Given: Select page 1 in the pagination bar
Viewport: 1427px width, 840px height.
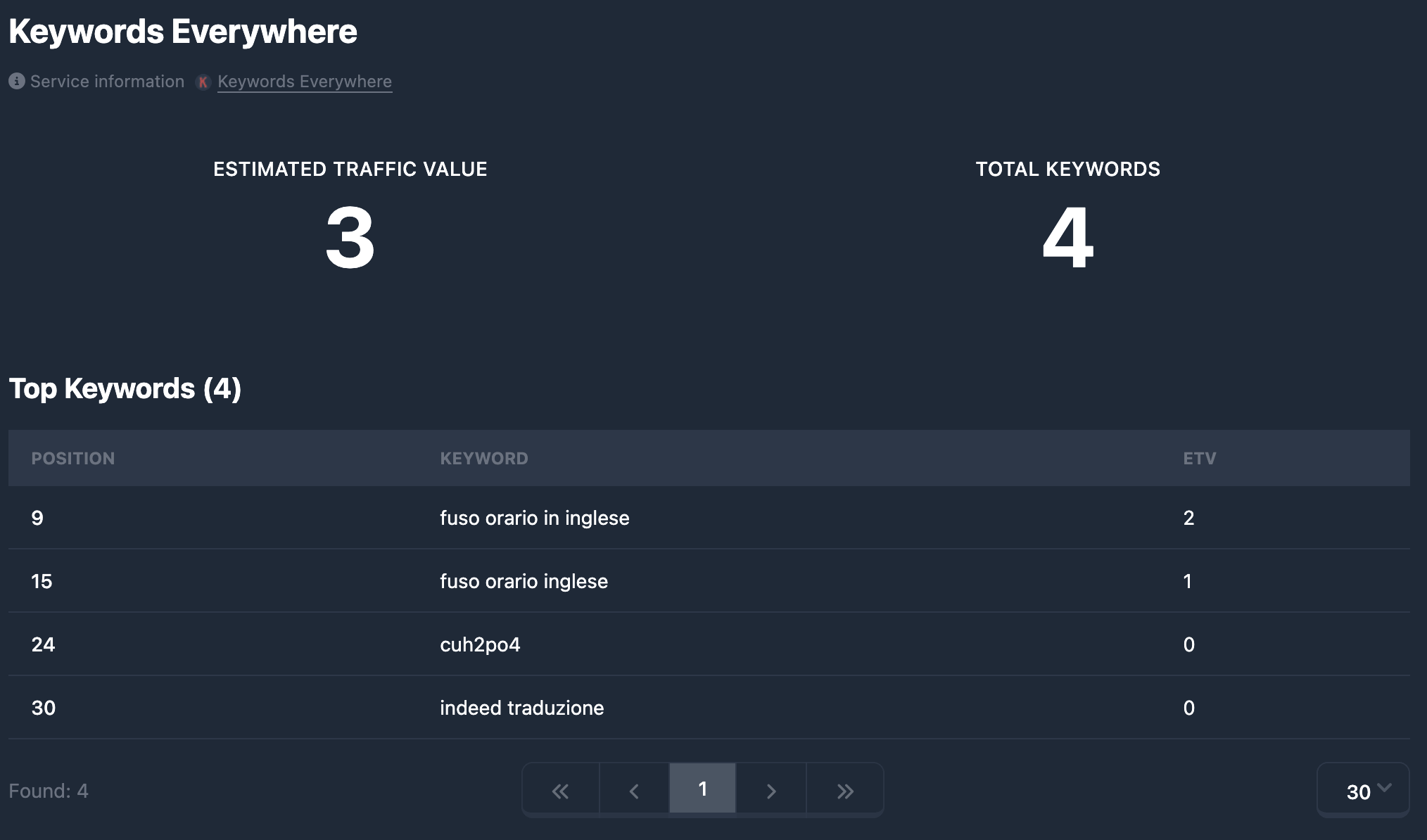Looking at the screenshot, I should [x=702, y=789].
